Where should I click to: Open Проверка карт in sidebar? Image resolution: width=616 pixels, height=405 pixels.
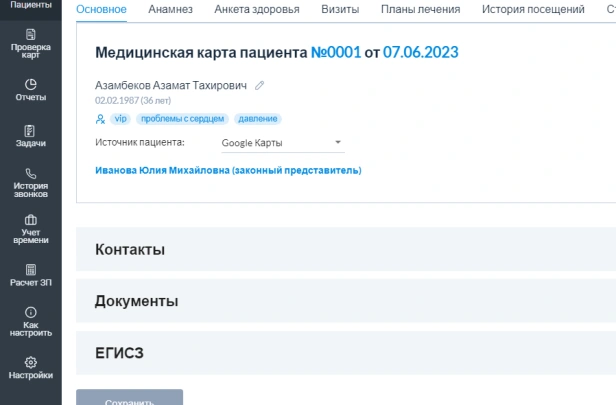coord(30,46)
